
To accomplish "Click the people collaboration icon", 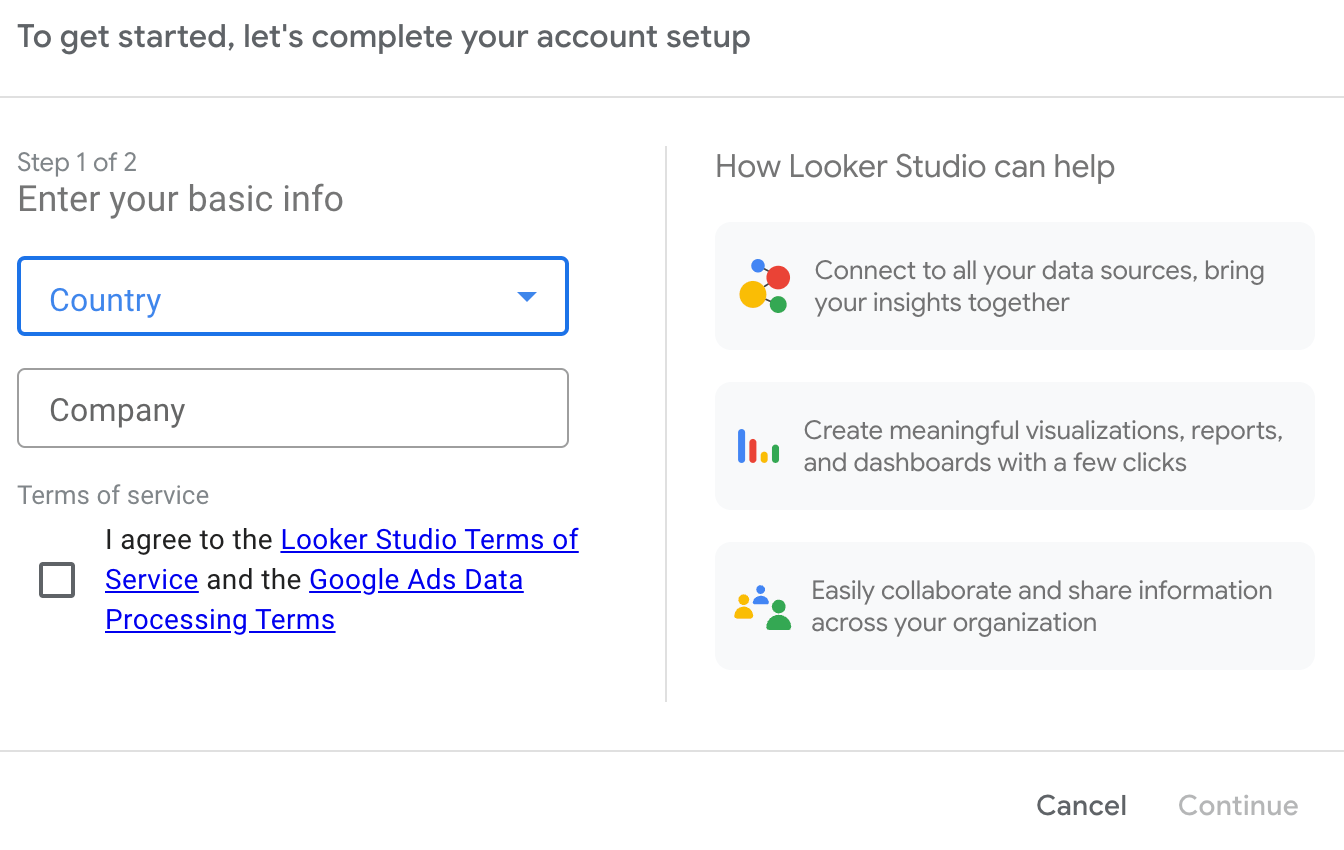I will pos(762,607).
